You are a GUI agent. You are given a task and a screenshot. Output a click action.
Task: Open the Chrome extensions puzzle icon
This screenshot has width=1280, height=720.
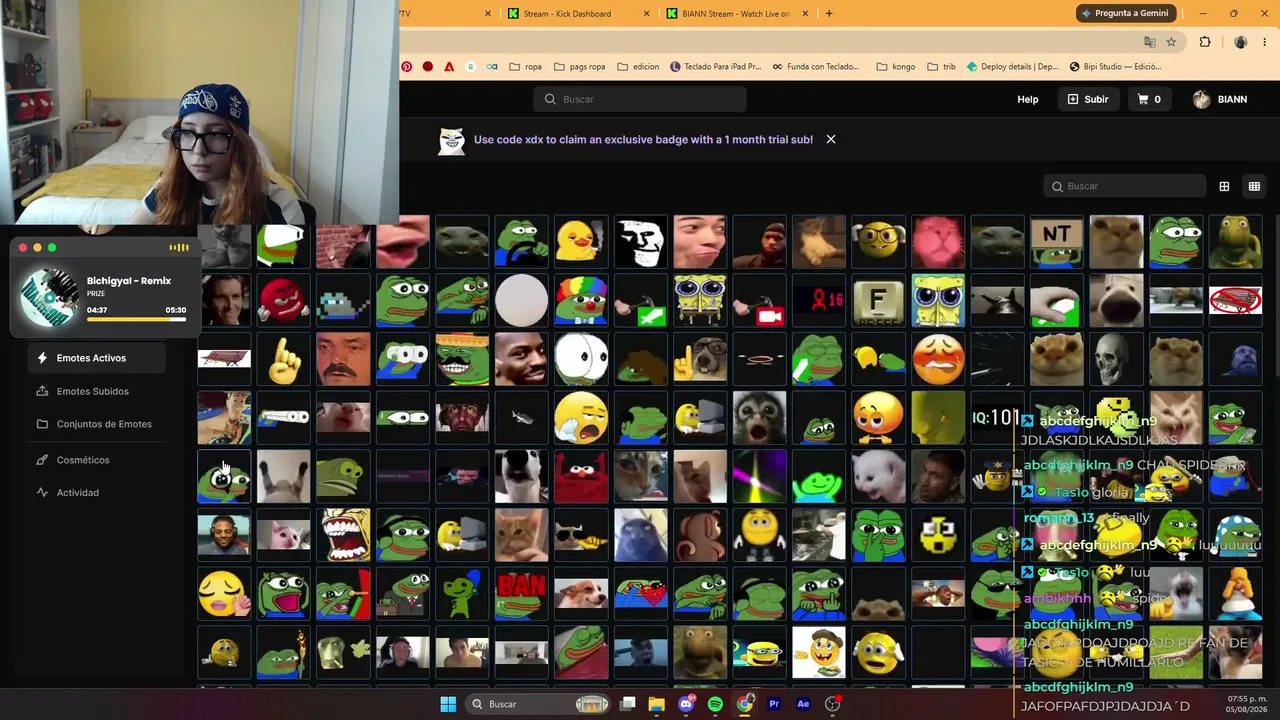[x=1205, y=42]
